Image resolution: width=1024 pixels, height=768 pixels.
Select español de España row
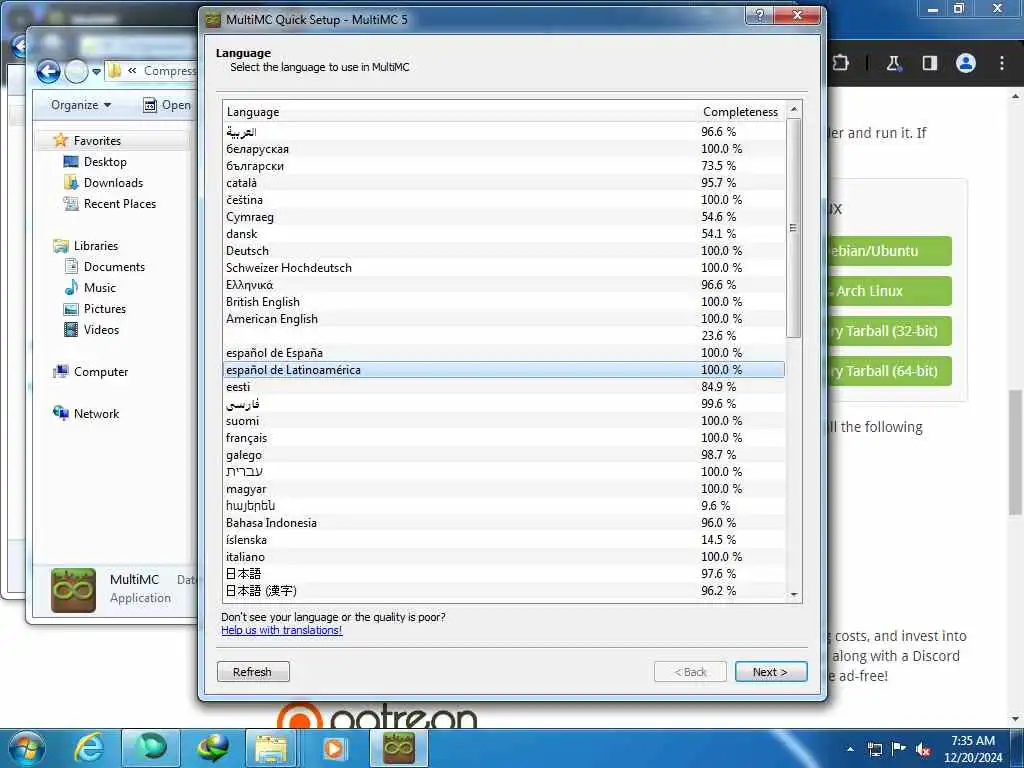(x=504, y=353)
